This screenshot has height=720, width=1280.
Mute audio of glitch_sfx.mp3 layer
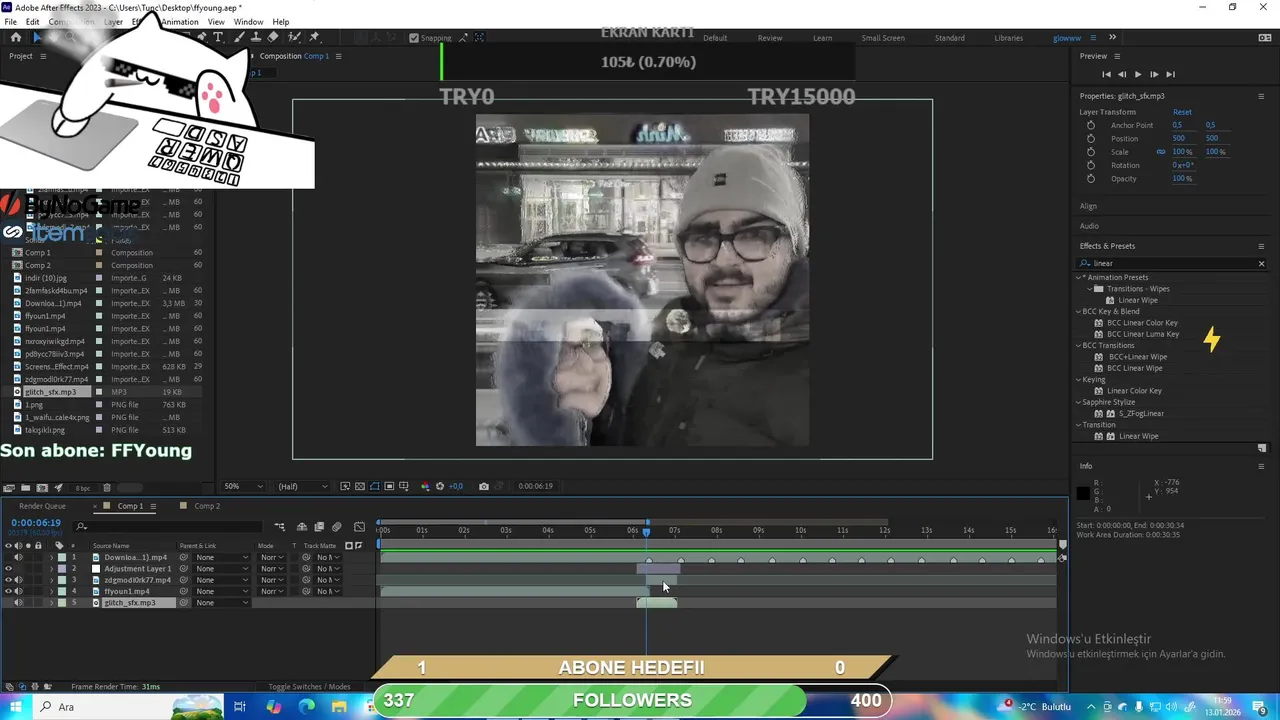[18, 603]
